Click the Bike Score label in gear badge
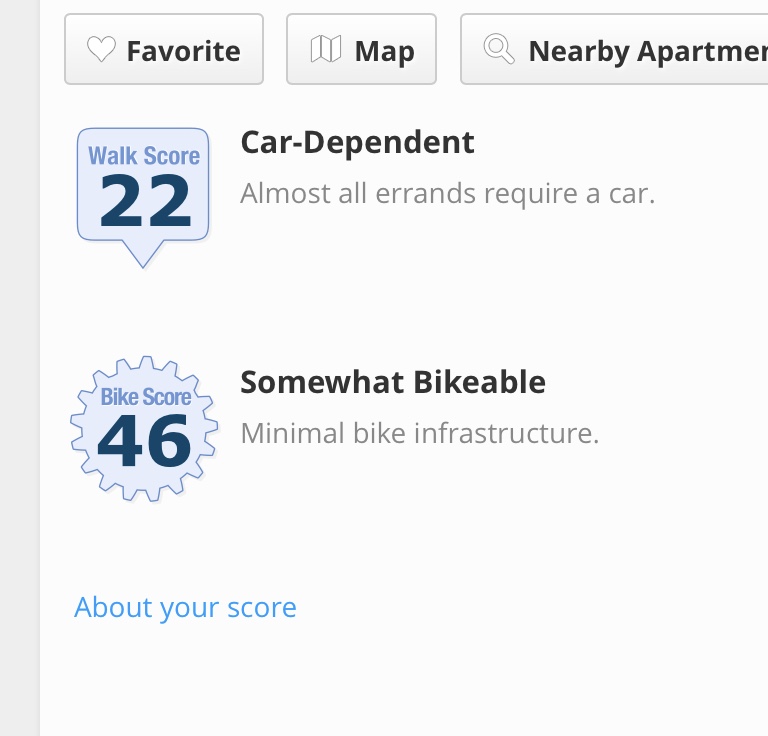This screenshot has height=736, width=768. click(x=145, y=397)
